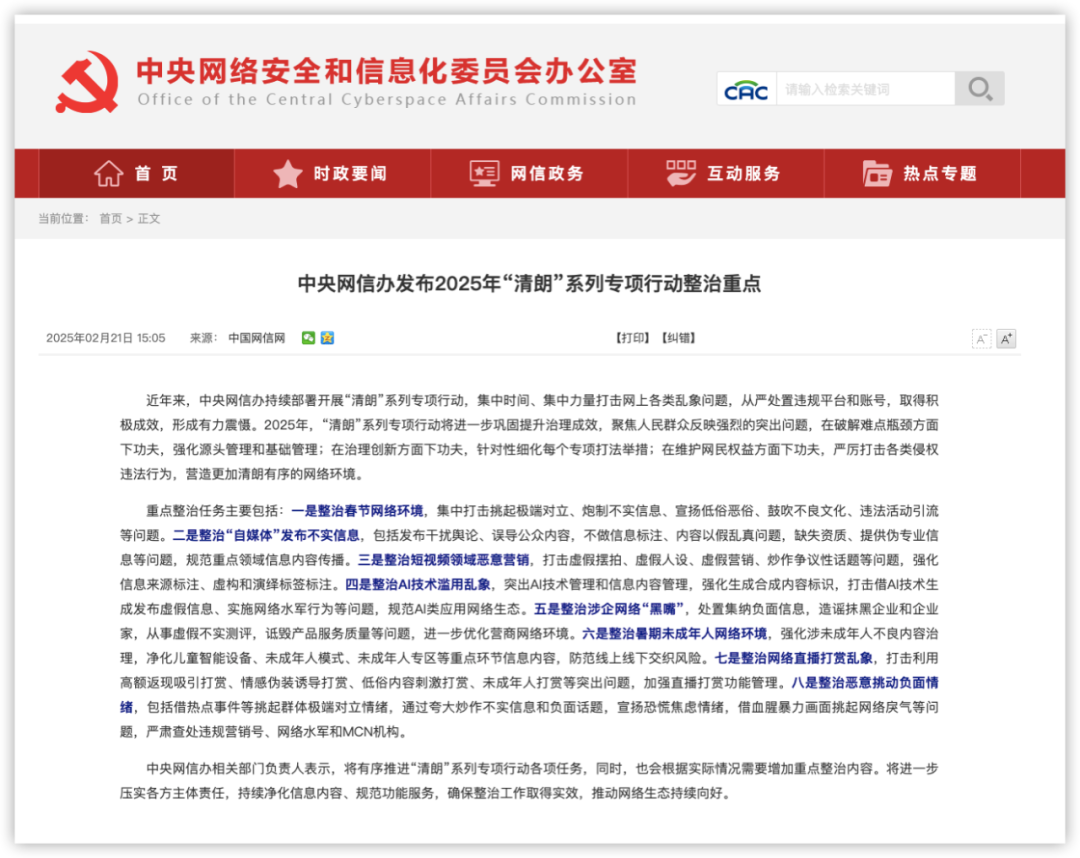Click the folder icon for 热点专题
This screenshot has width=1080, height=858.
coord(877,174)
